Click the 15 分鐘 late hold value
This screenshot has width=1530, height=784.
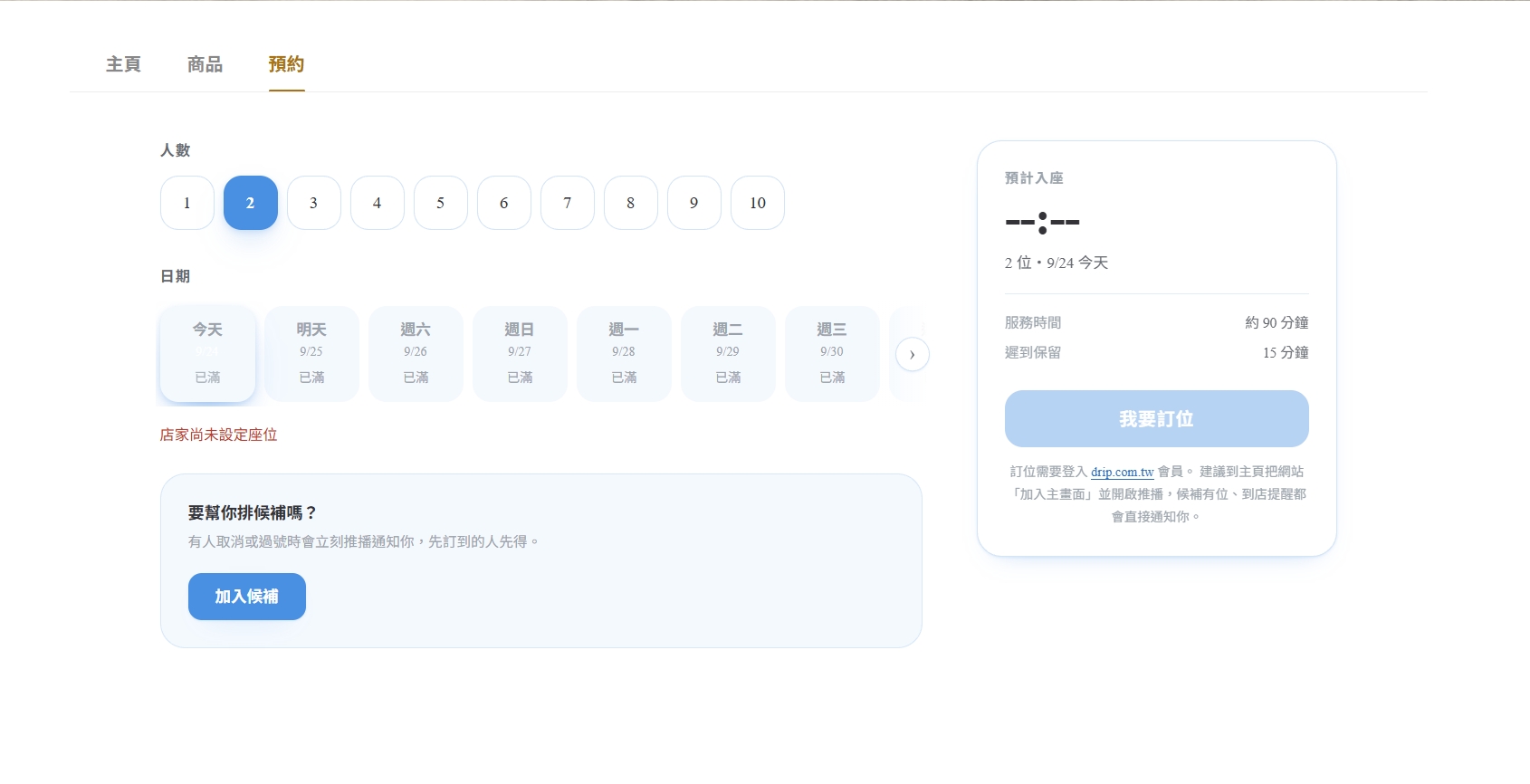coord(1286,352)
